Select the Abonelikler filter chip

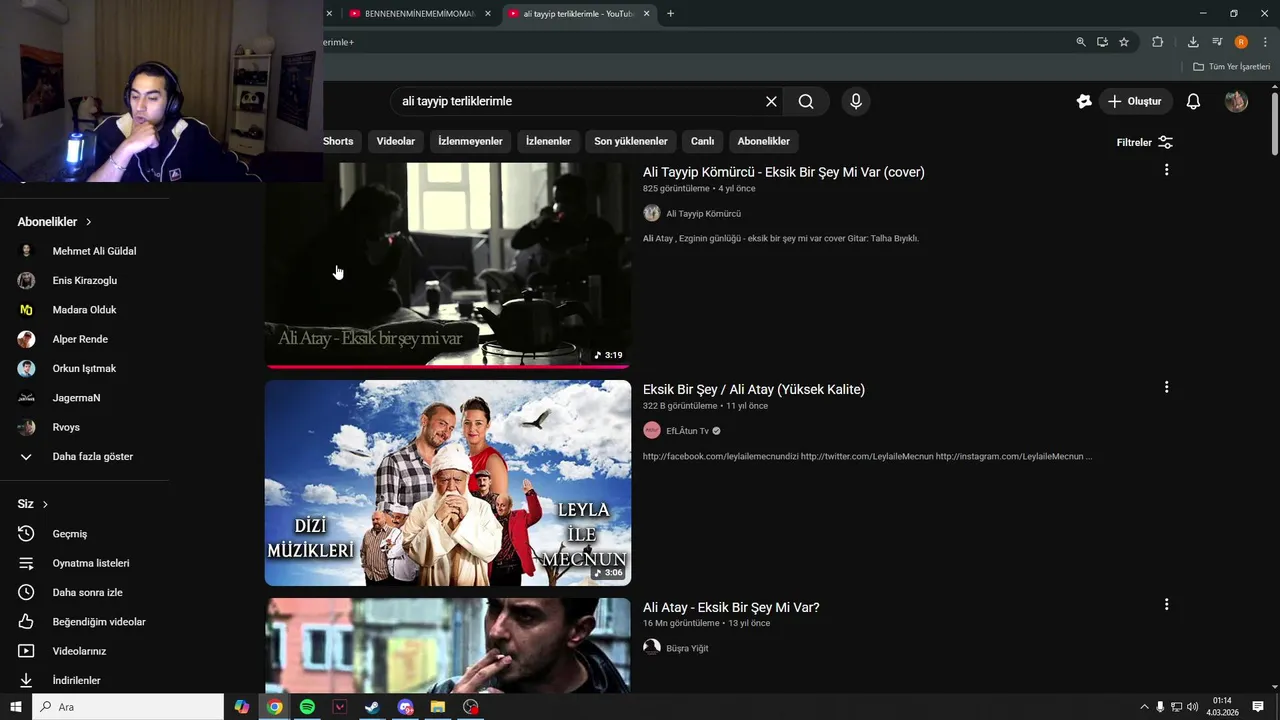click(763, 141)
